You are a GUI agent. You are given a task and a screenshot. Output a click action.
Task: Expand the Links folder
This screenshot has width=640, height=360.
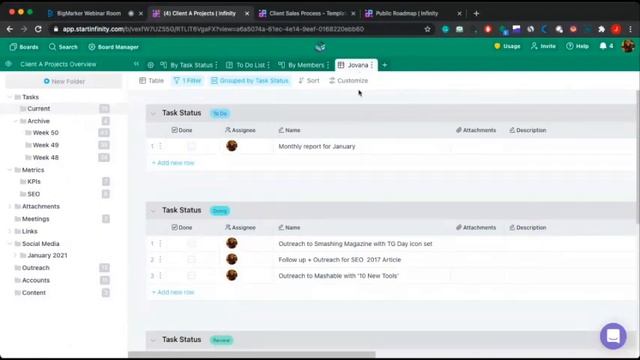[x=10, y=231]
